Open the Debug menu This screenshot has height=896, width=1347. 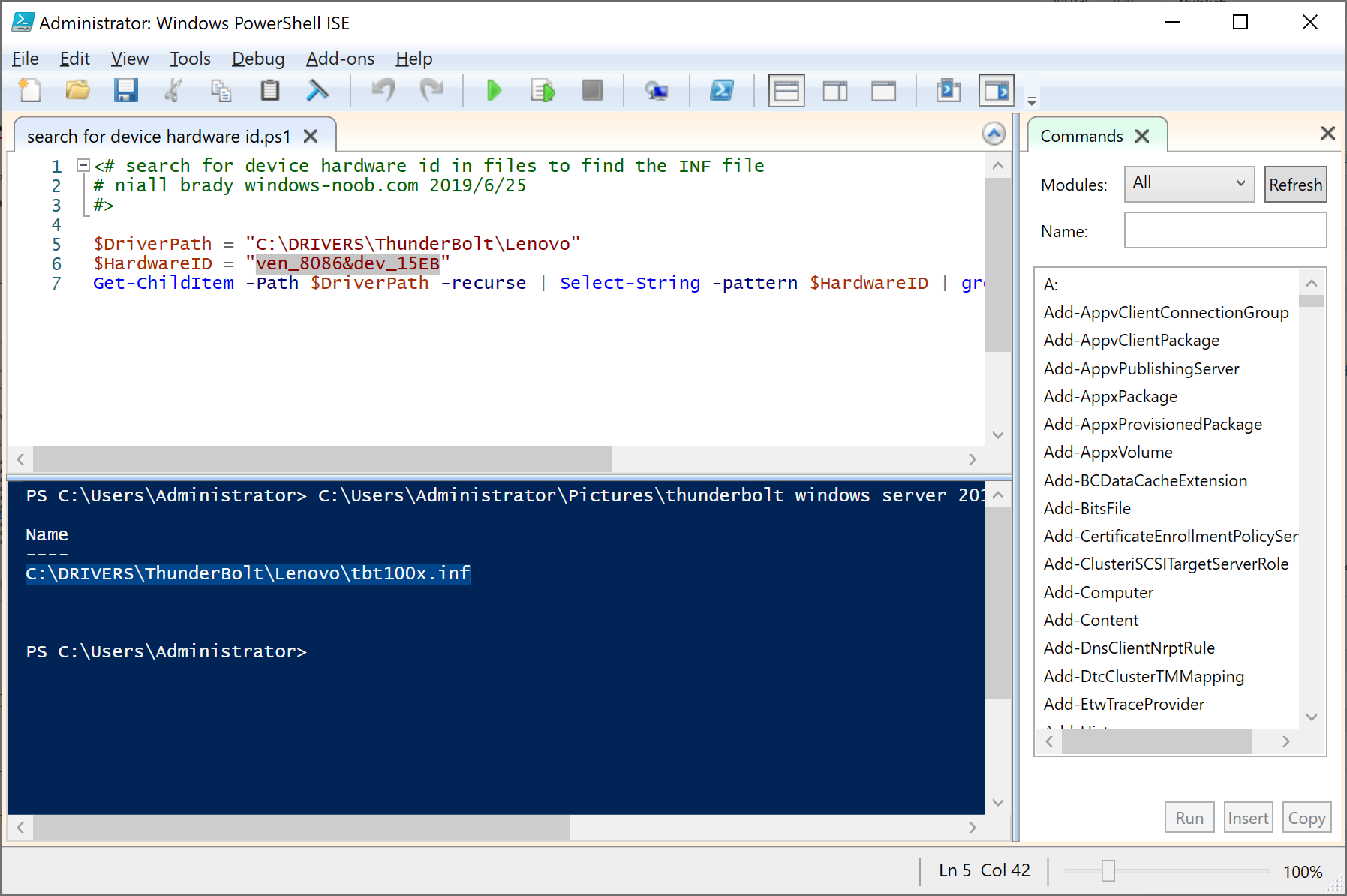(x=258, y=59)
